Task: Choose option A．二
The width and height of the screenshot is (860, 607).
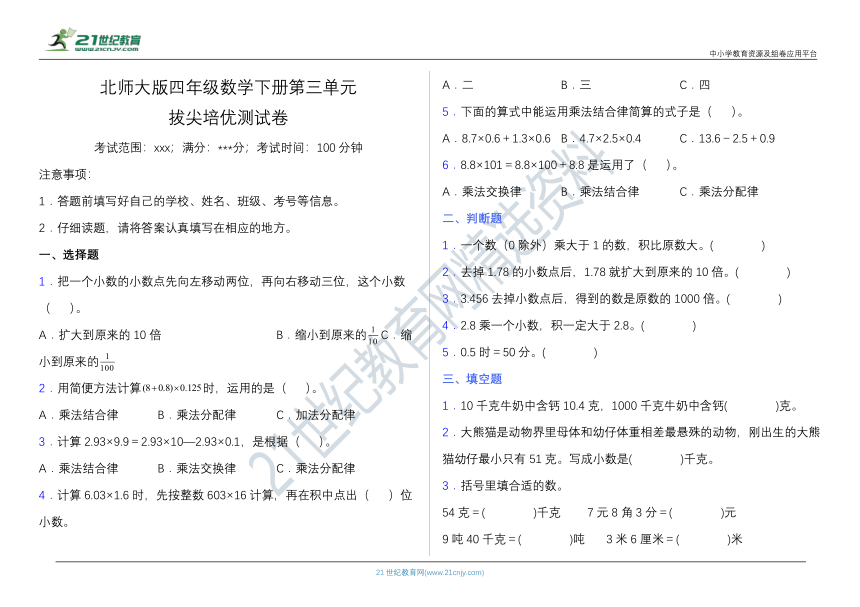Action: coord(458,85)
